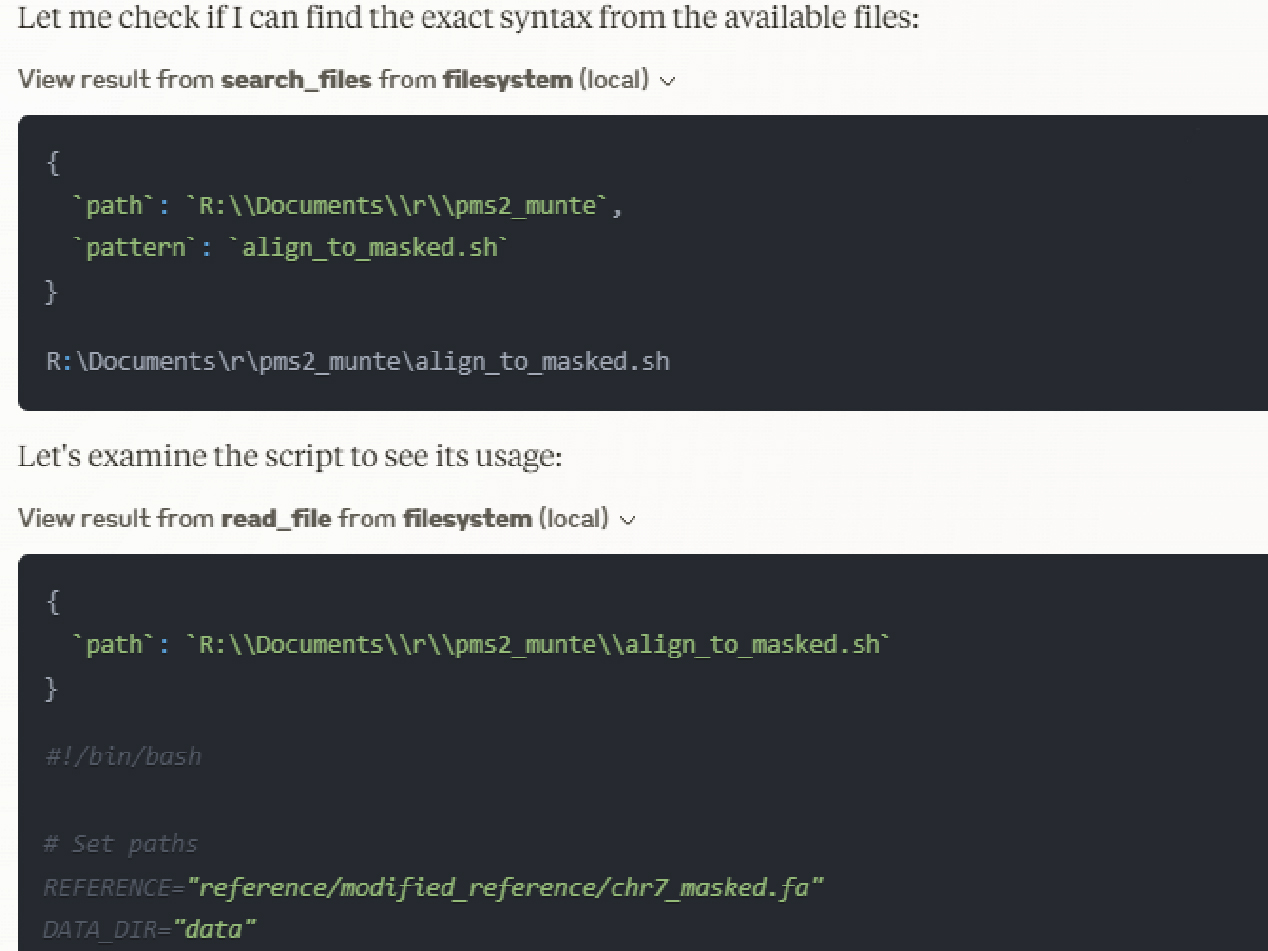
Task: Click the '# Set paths' comment line
Action: pos(121,844)
